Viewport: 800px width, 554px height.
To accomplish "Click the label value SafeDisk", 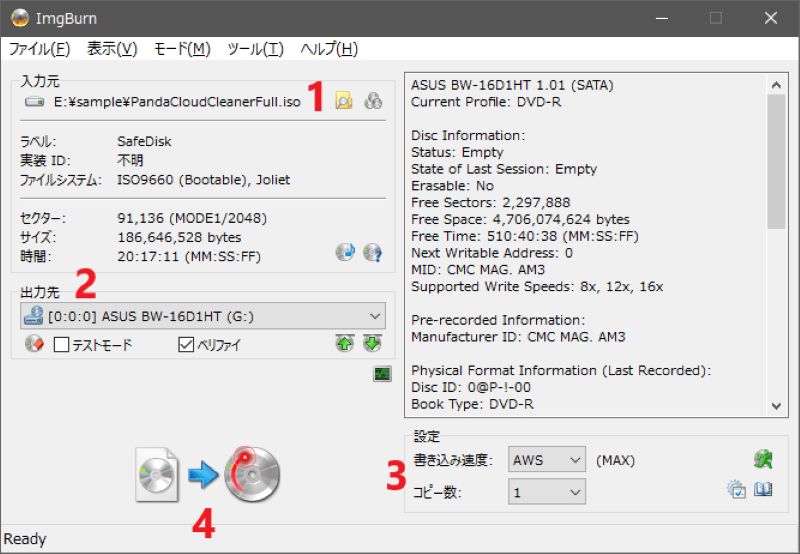I will click(x=144, y=141).
